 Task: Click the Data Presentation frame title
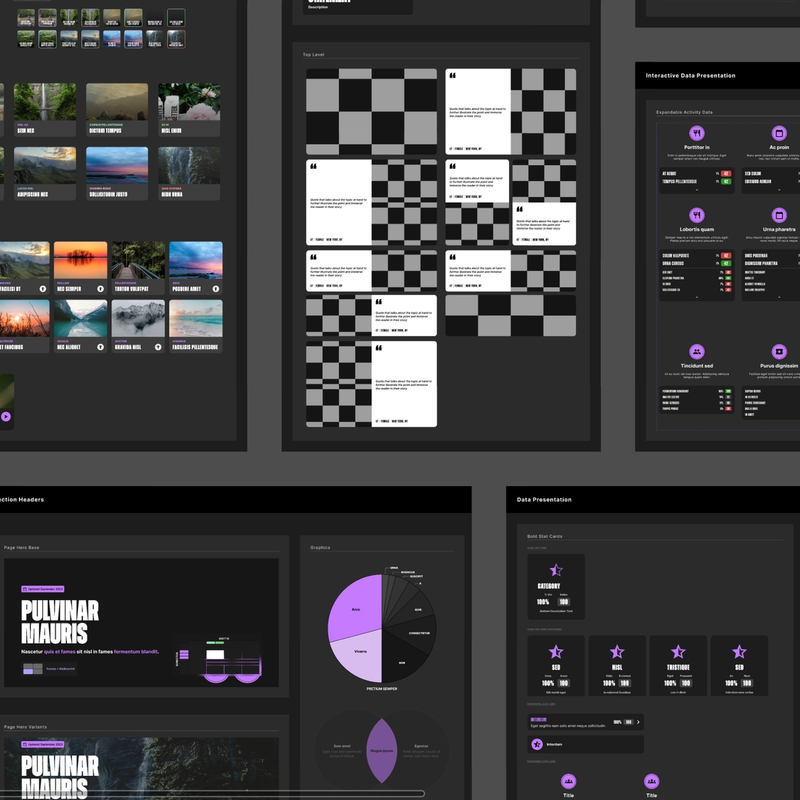point(544,499)
